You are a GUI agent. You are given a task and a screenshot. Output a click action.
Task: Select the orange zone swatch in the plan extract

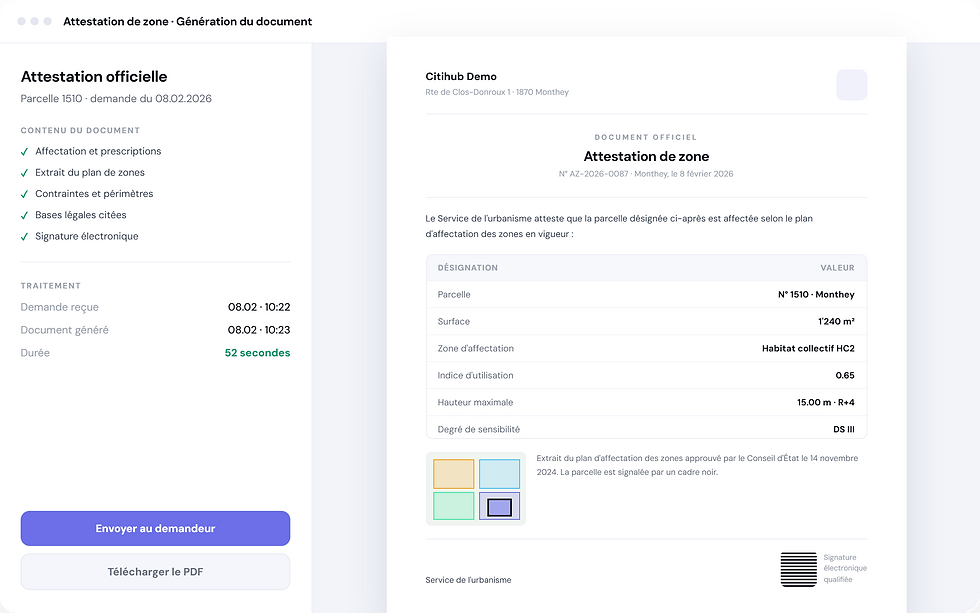point(454,474)
